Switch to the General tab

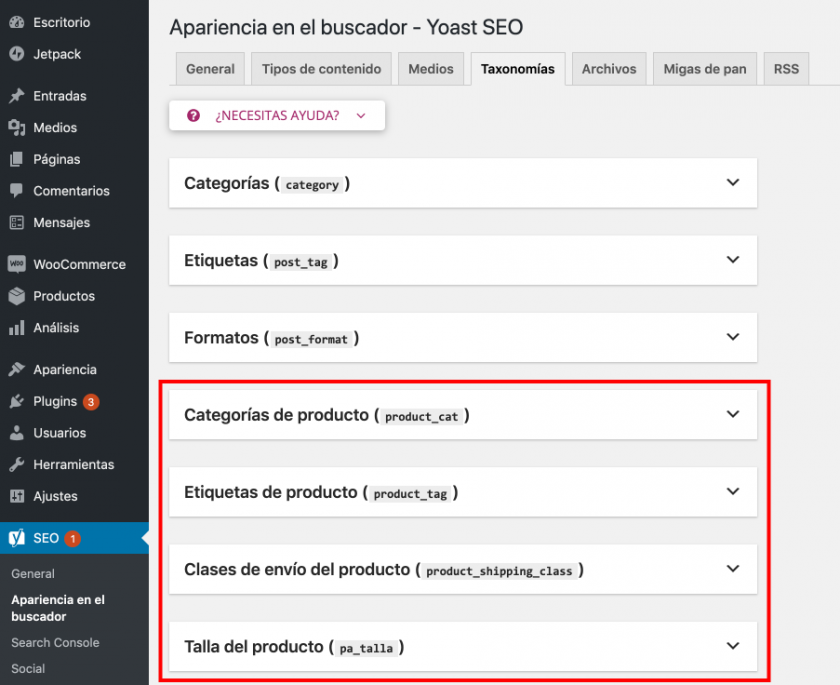click(210, 69)
